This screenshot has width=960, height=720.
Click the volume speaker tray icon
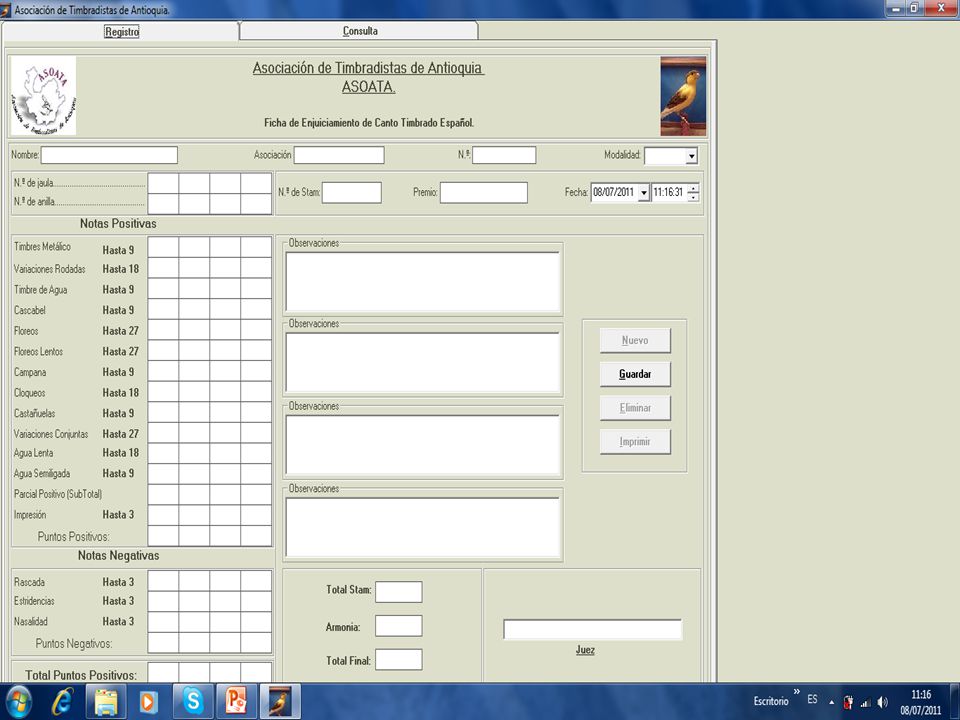882,702
